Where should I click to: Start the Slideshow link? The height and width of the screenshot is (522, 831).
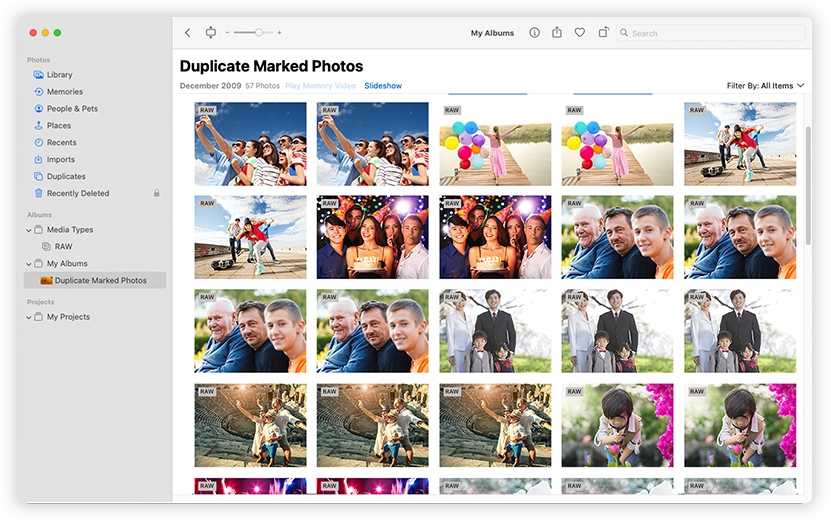(383, 86)
